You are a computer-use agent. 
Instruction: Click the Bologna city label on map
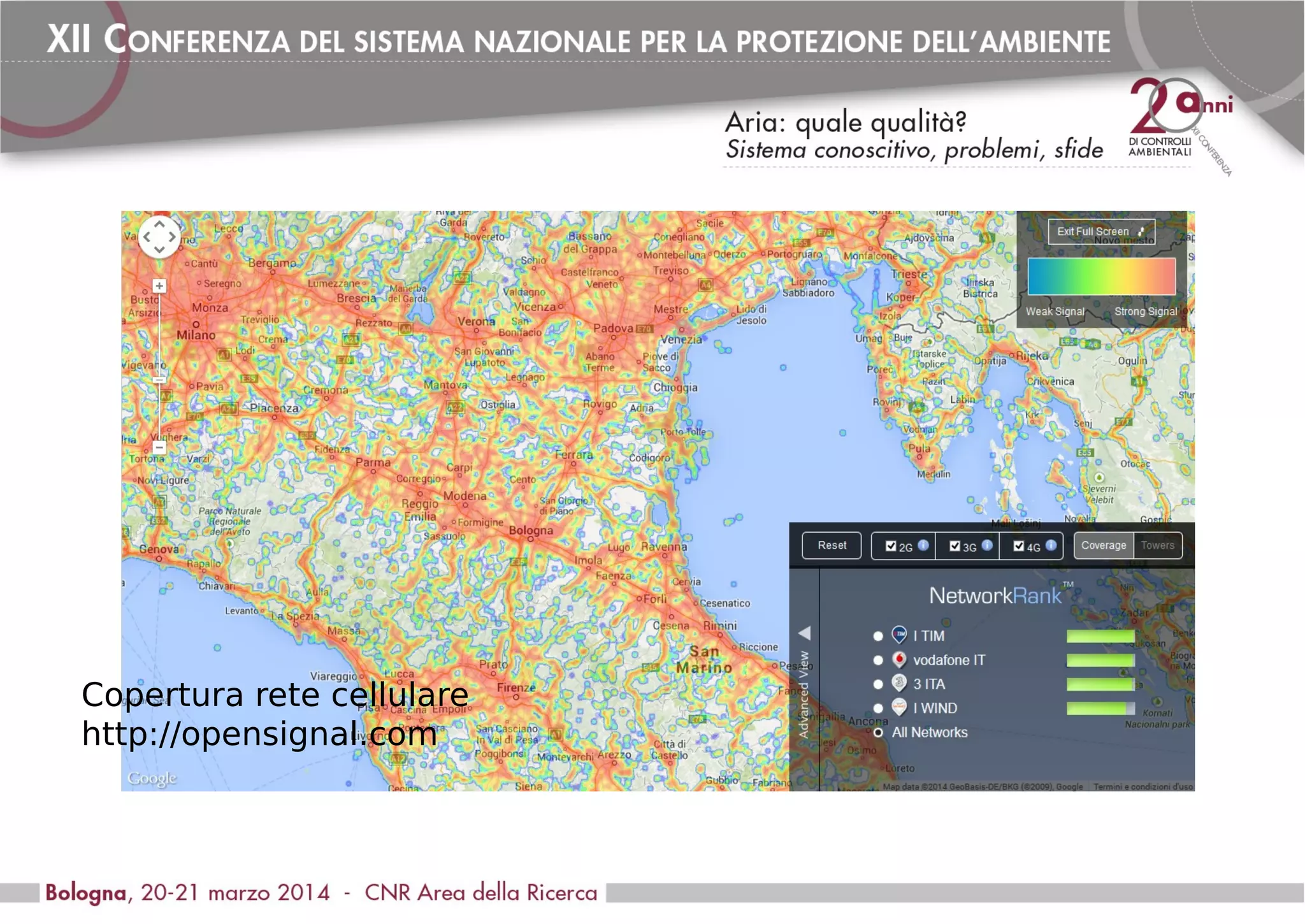click(531, 530)
